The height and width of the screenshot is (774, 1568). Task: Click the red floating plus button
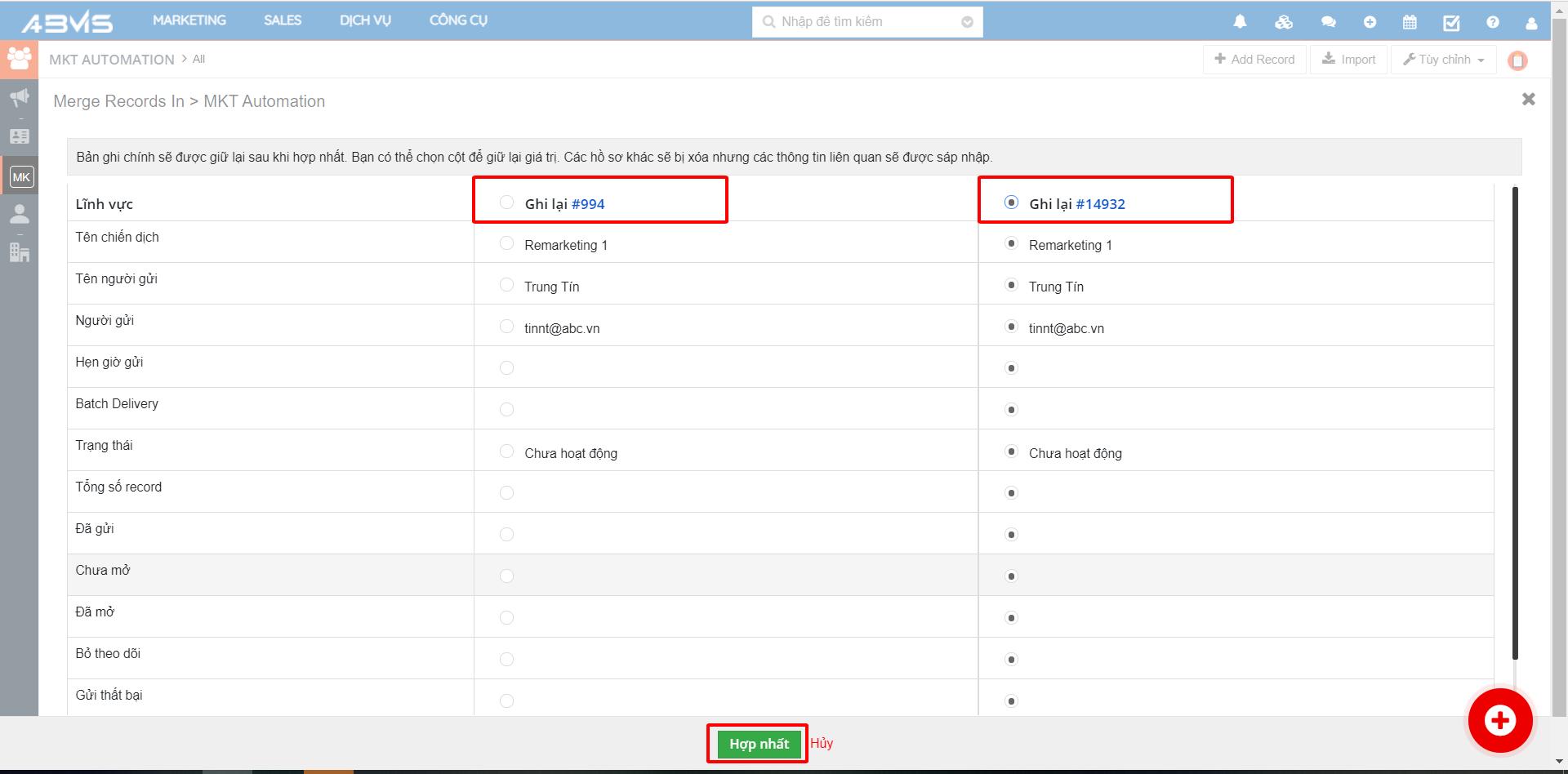[1499, 720]
